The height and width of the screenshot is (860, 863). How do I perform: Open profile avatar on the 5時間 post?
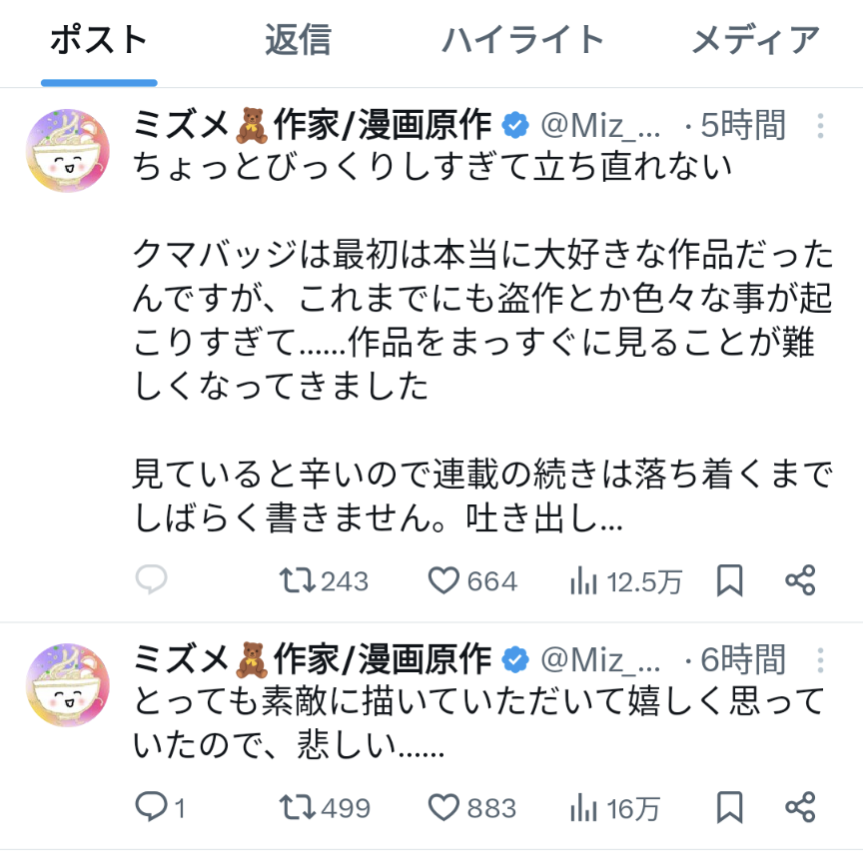tap(68, 151)
